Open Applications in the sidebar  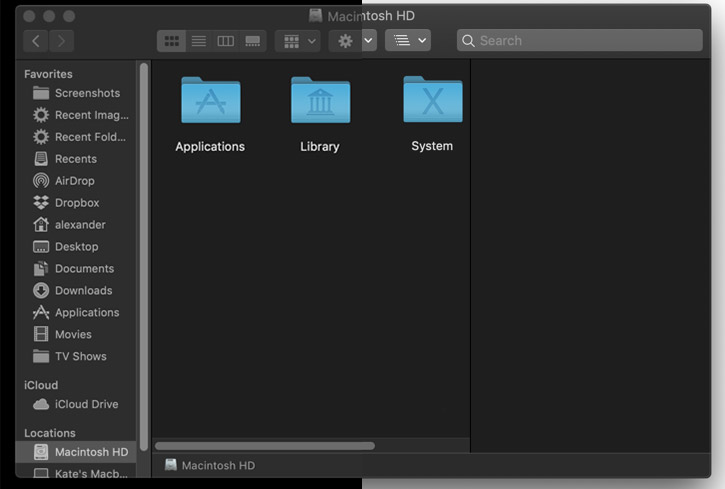coord(77,312)
